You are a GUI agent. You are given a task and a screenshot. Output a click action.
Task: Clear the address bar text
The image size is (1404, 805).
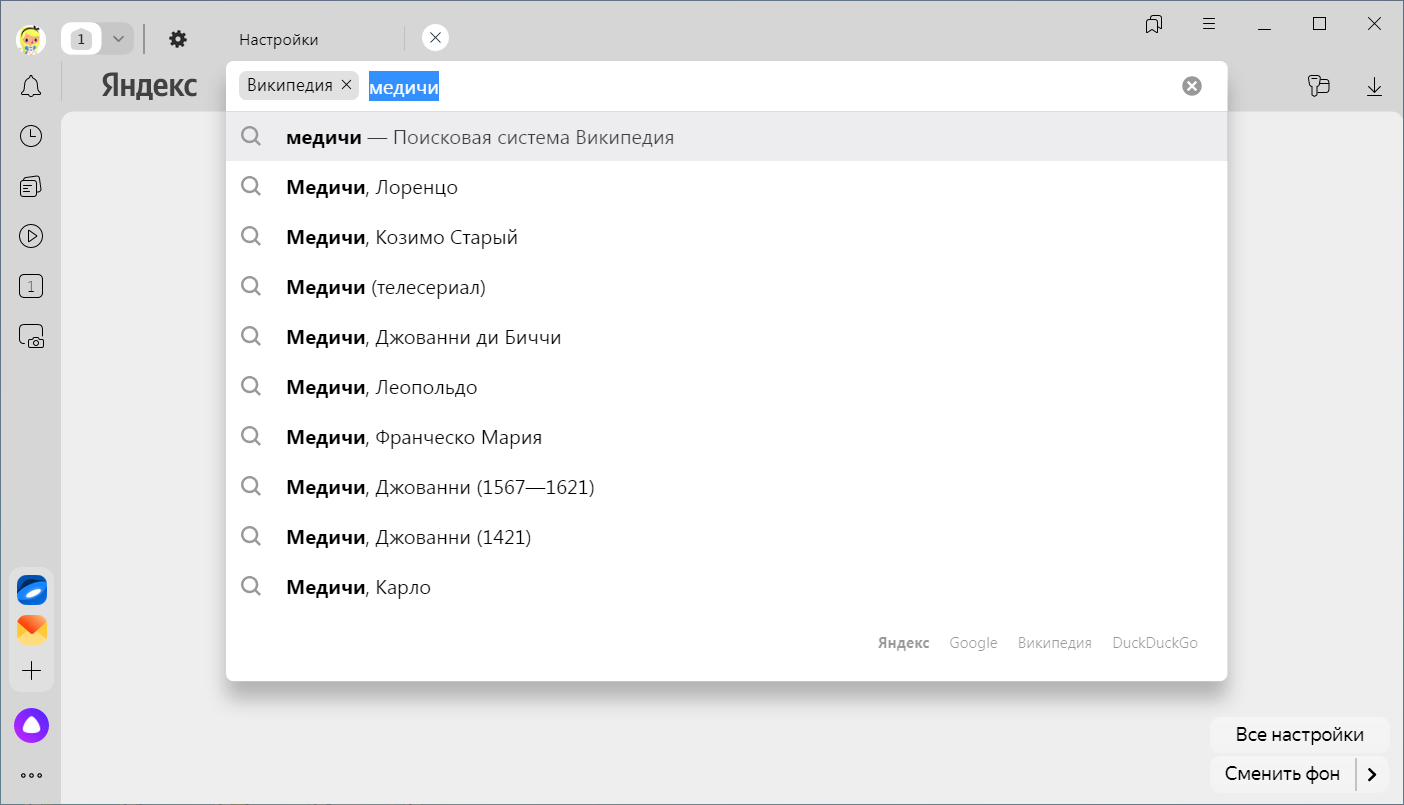[x=1192, y=86]
